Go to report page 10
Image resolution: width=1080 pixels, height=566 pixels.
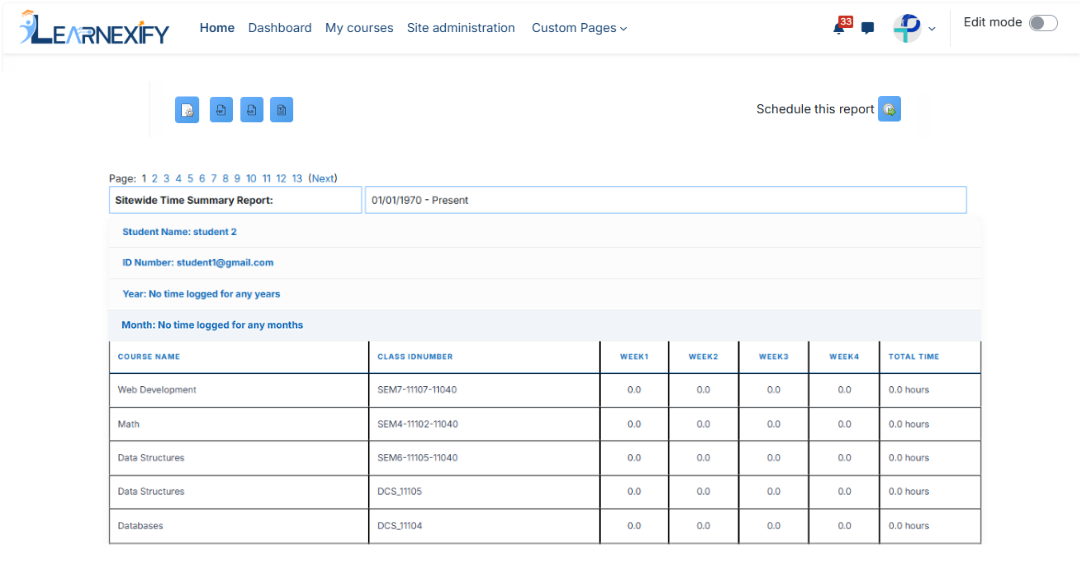click(251, 178)
